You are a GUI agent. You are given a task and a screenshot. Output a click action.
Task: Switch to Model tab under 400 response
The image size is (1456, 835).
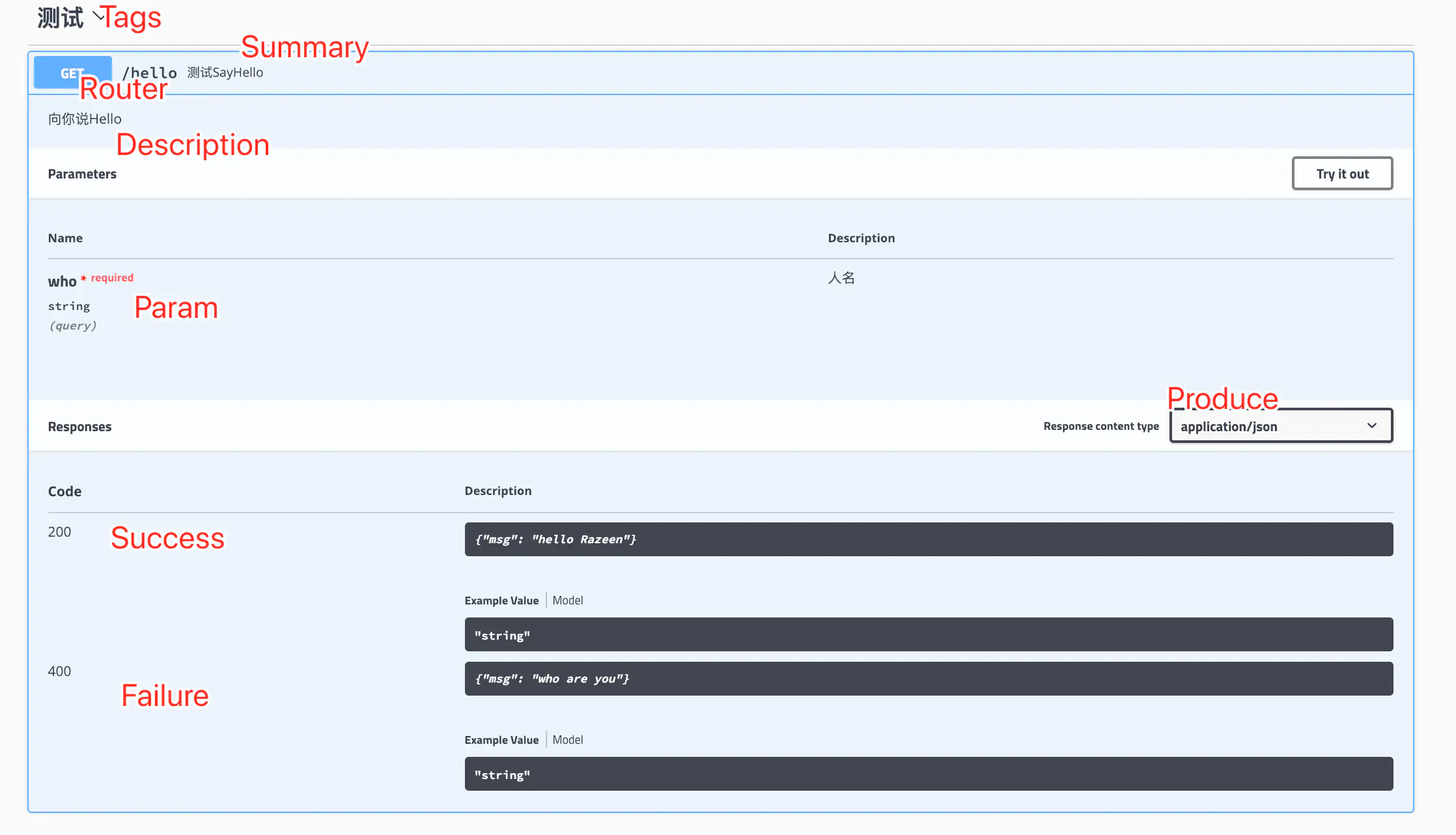coord(567,740)
